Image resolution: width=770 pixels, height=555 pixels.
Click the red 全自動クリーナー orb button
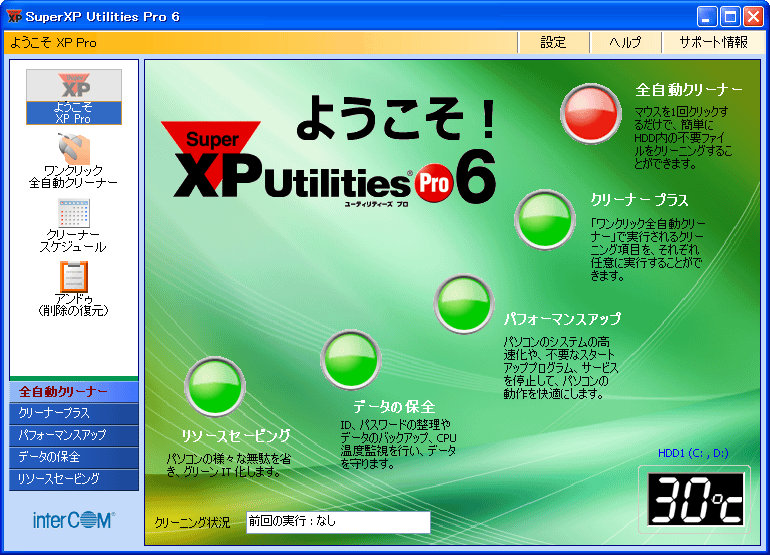[591, 113]
